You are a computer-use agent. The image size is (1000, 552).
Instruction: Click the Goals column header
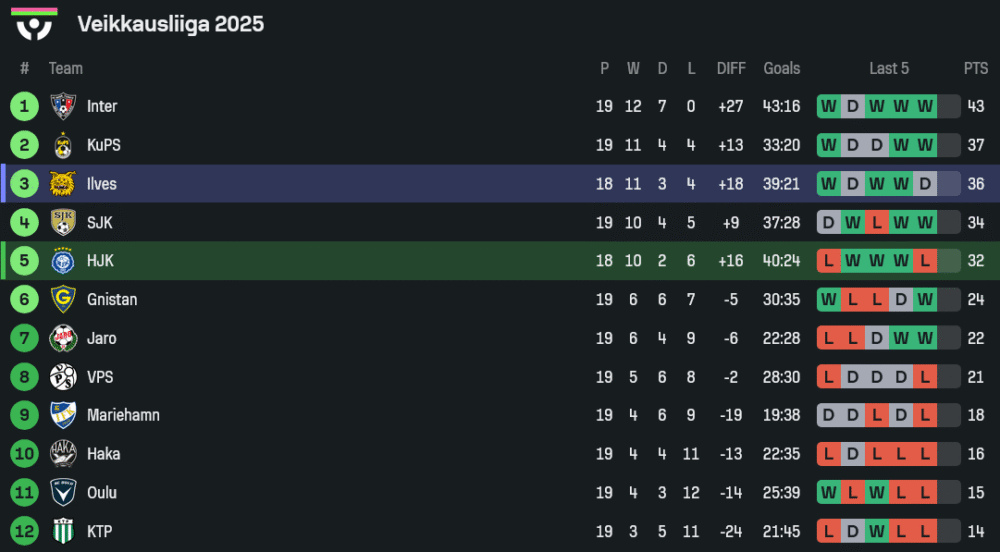(782, 68)
